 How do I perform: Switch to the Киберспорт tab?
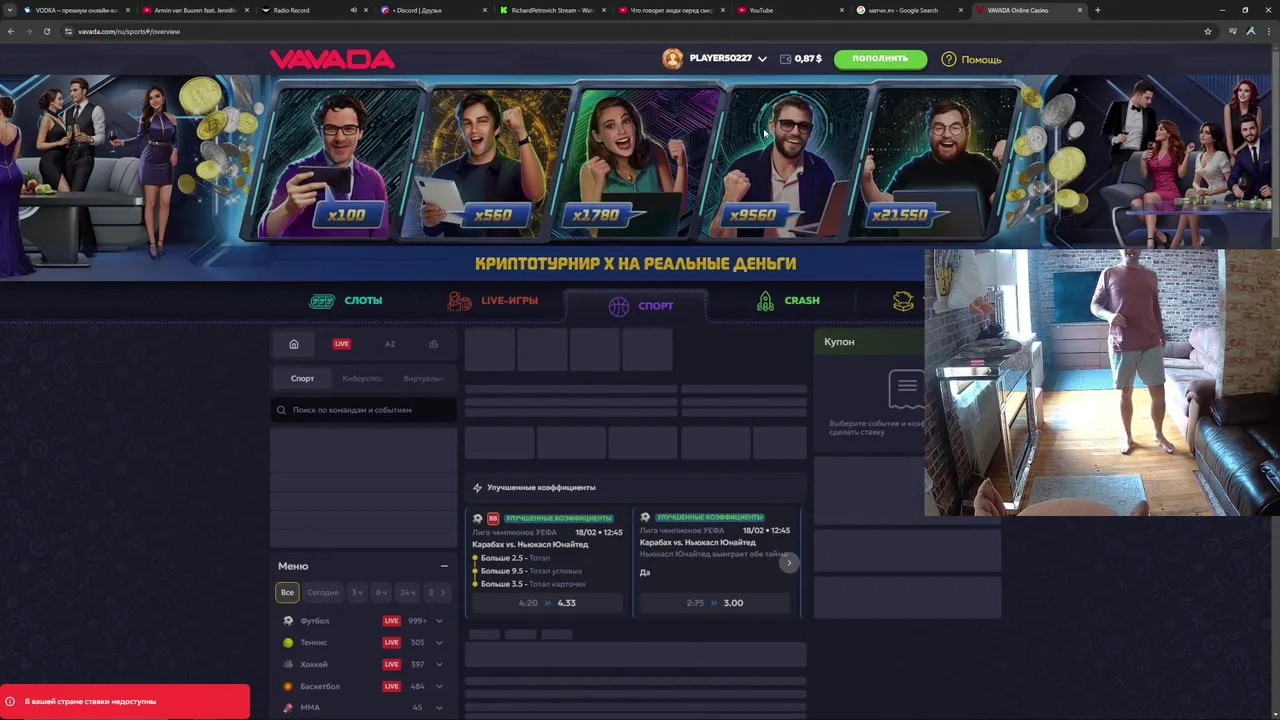(361, 379)
